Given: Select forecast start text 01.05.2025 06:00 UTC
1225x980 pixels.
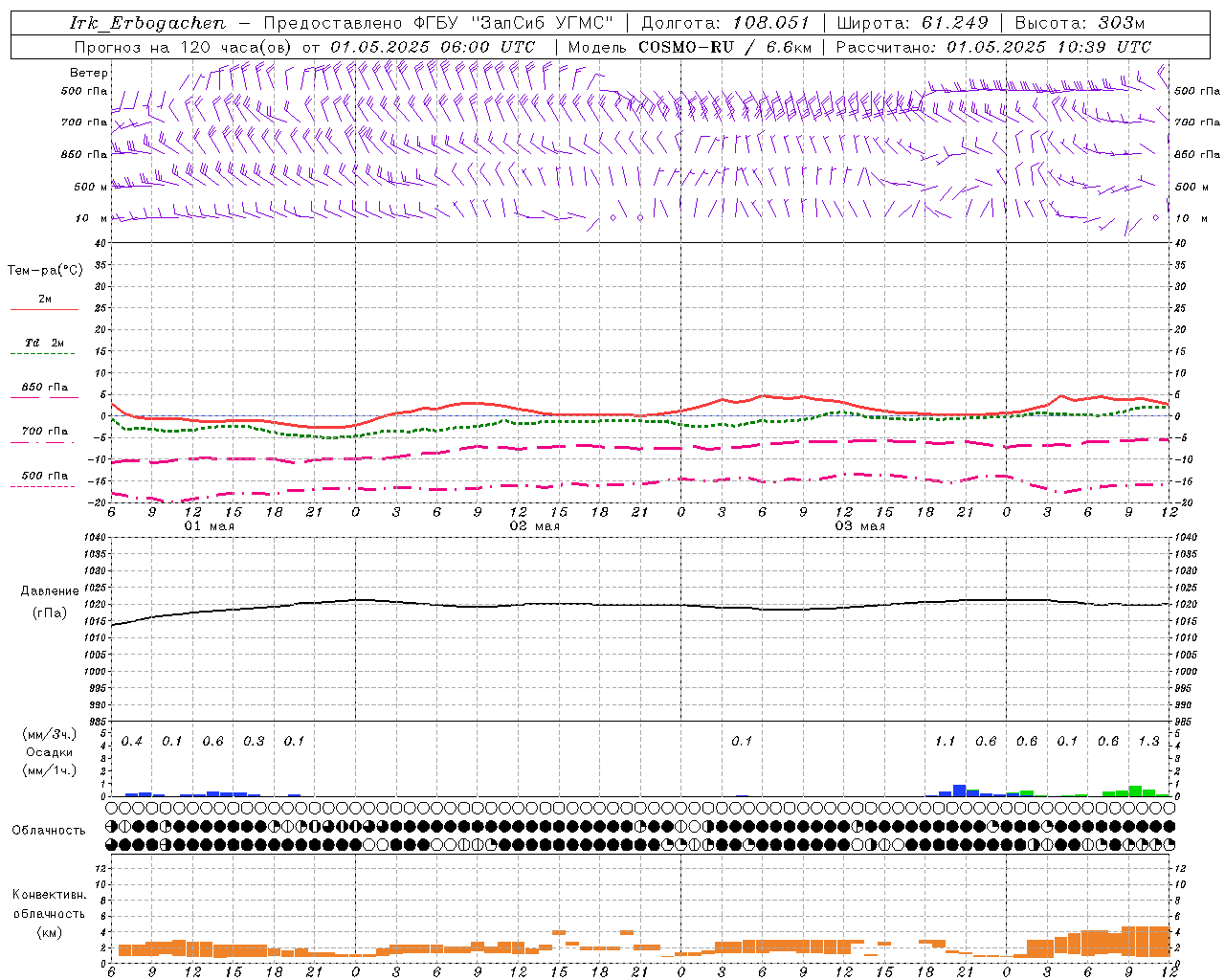Looking at the screenshot, I should pos(433,47).
